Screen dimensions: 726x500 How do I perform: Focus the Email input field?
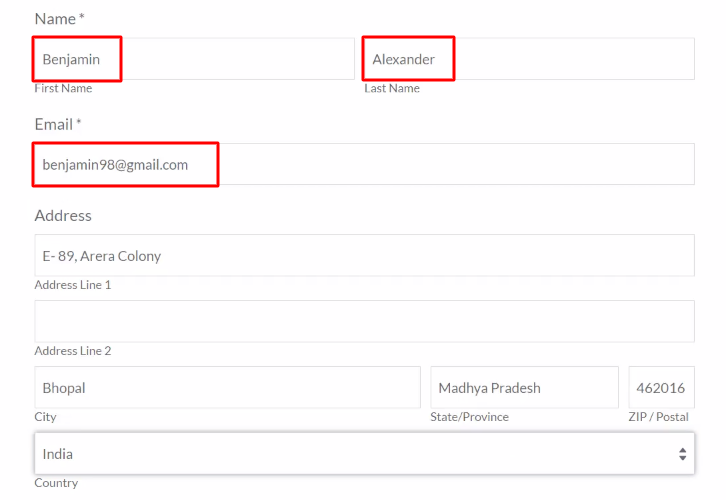pos(364,164)
